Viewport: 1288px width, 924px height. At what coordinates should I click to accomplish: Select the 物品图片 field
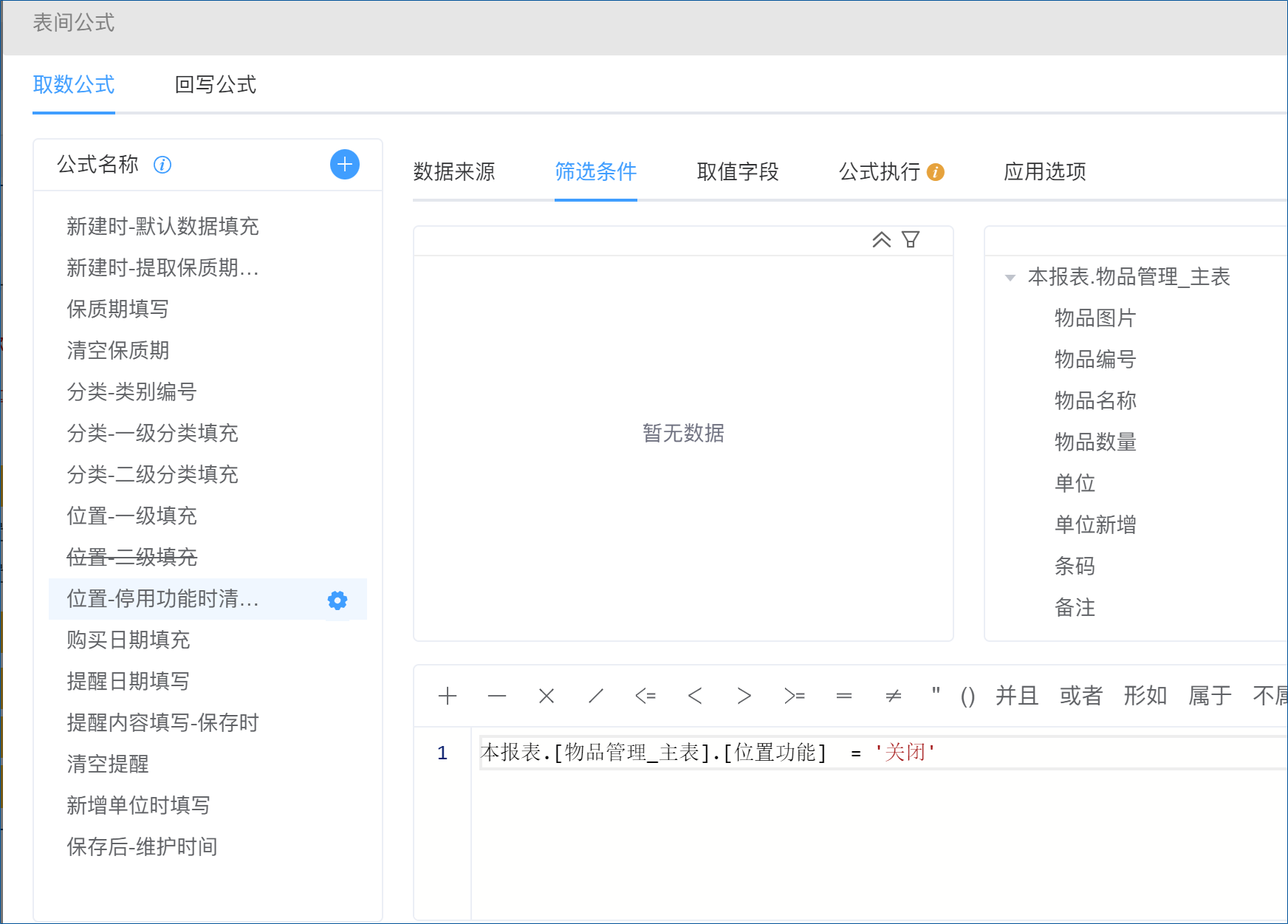click(1095, 318)
